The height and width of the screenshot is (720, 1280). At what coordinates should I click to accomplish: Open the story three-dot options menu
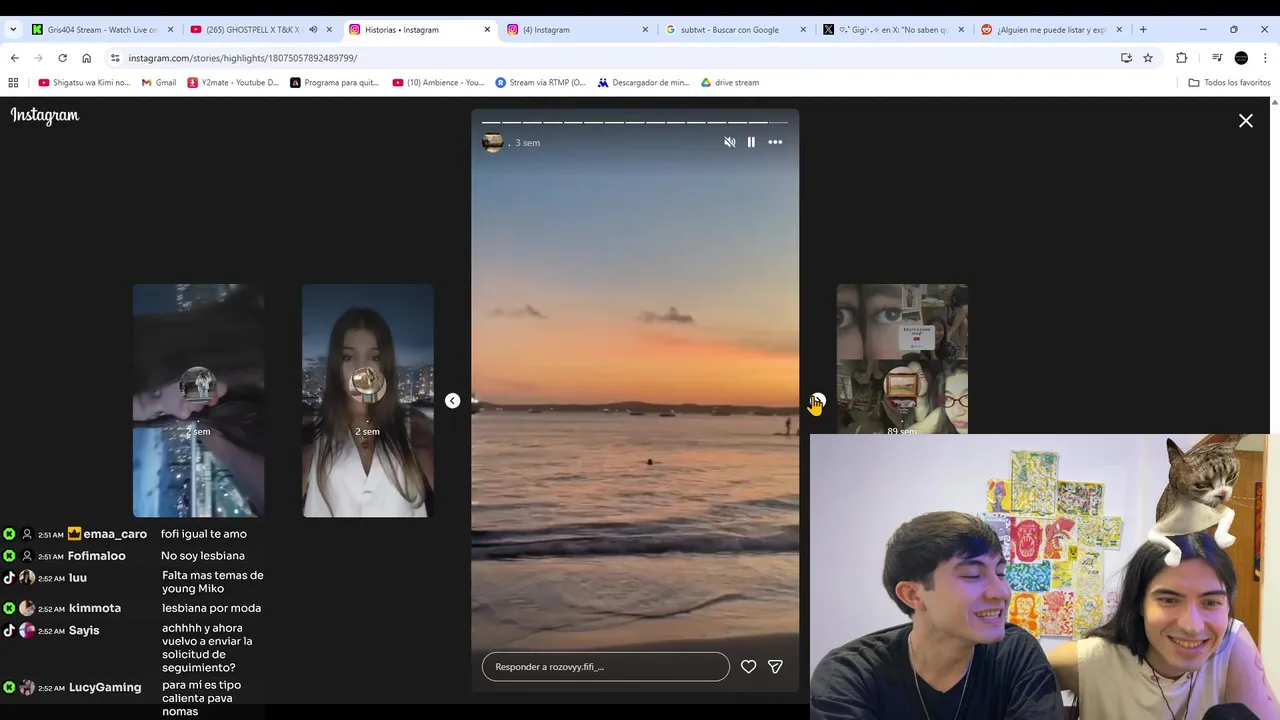[x=775, y=142]
